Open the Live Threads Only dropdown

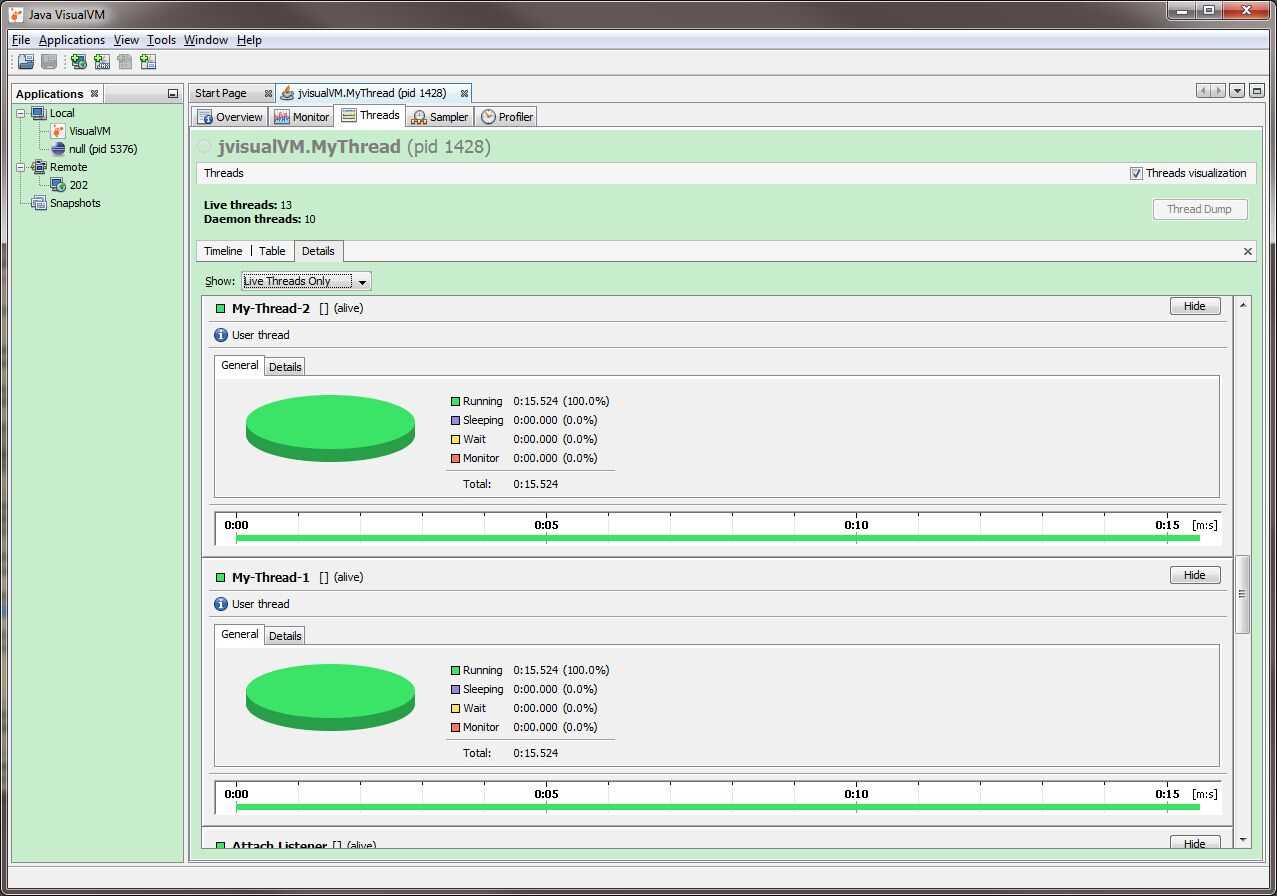[306, 281]
